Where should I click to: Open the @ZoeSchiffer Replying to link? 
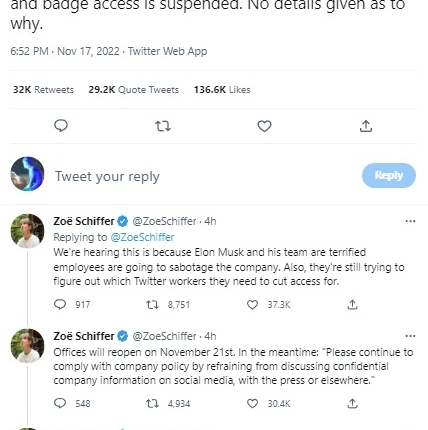pos(142,237)
